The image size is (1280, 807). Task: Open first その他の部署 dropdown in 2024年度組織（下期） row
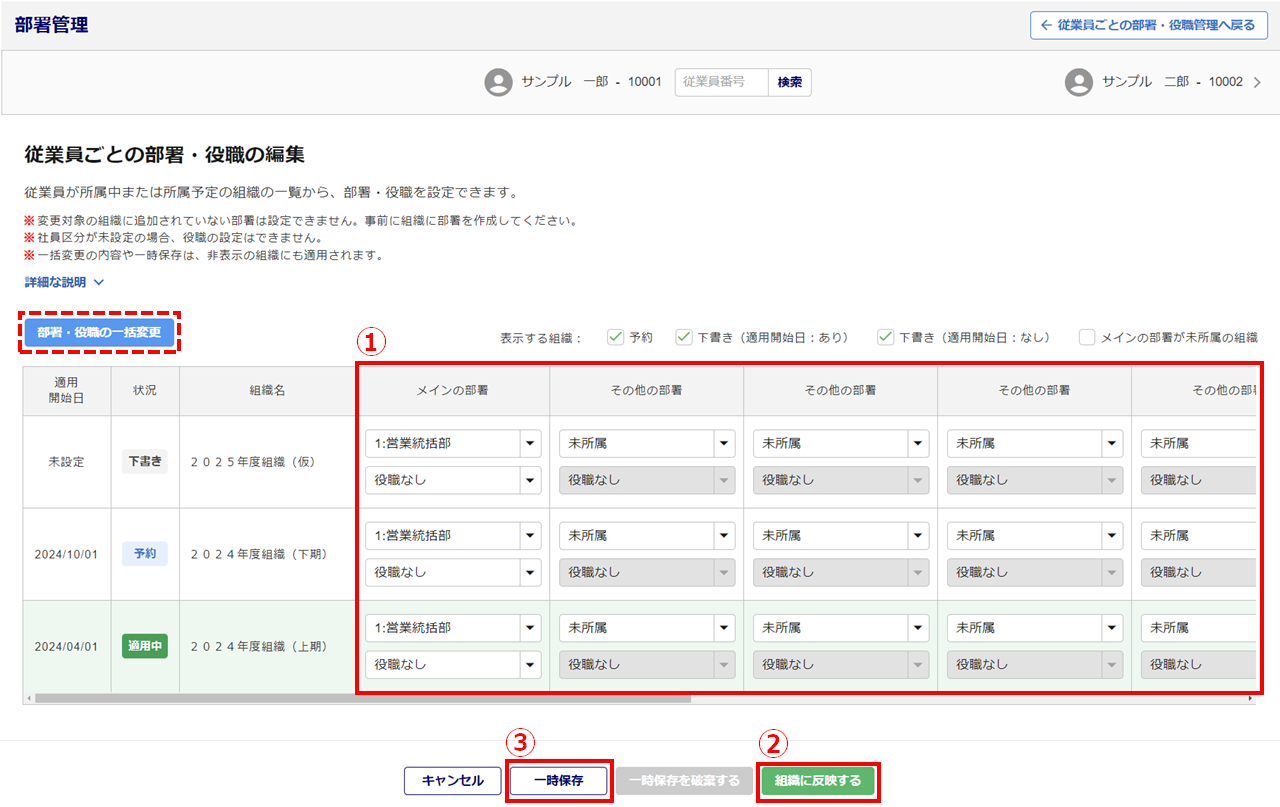pyautogui.click(x=647, y=536)
